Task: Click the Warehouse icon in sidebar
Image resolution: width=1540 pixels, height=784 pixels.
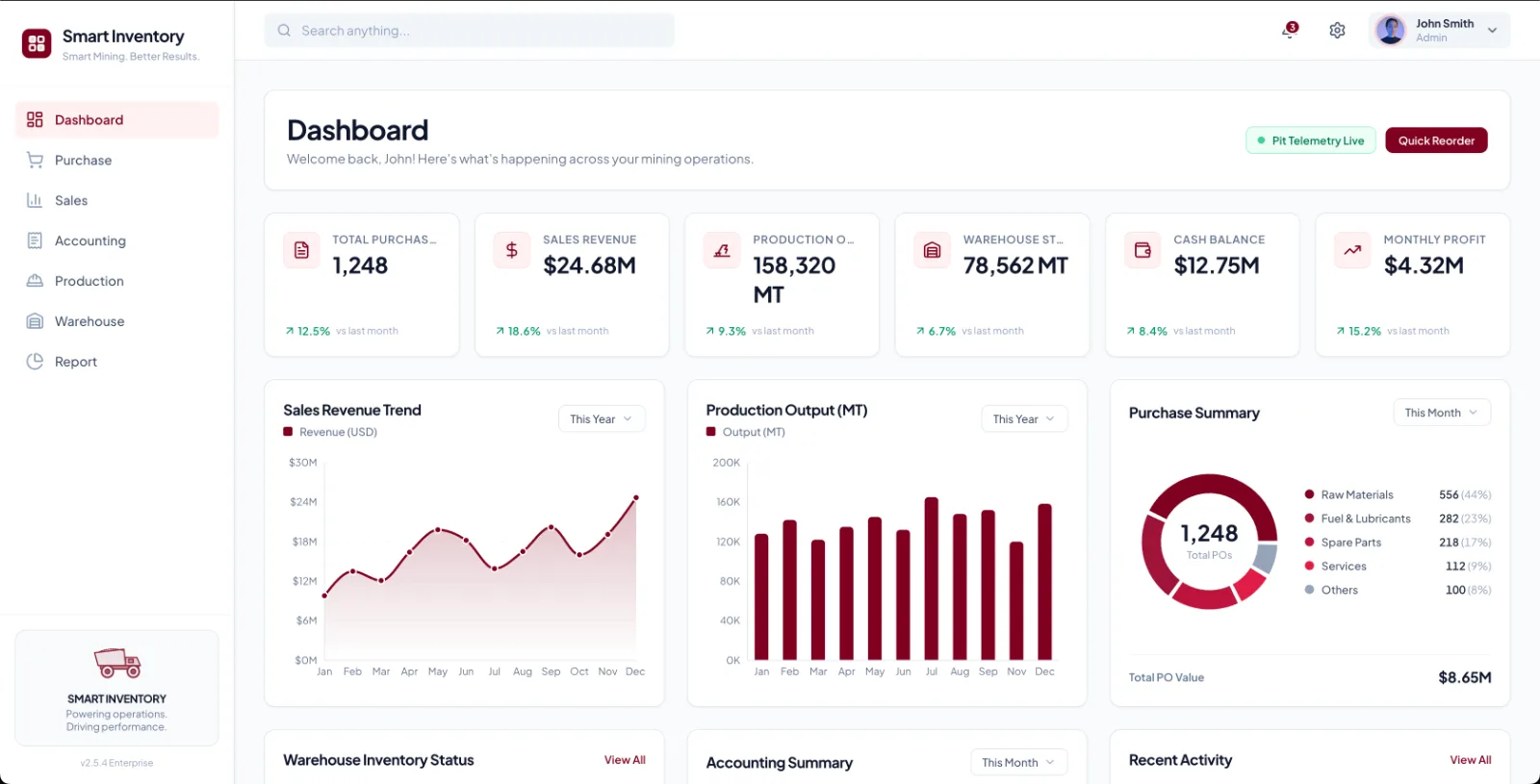Action: click(35, 321)
